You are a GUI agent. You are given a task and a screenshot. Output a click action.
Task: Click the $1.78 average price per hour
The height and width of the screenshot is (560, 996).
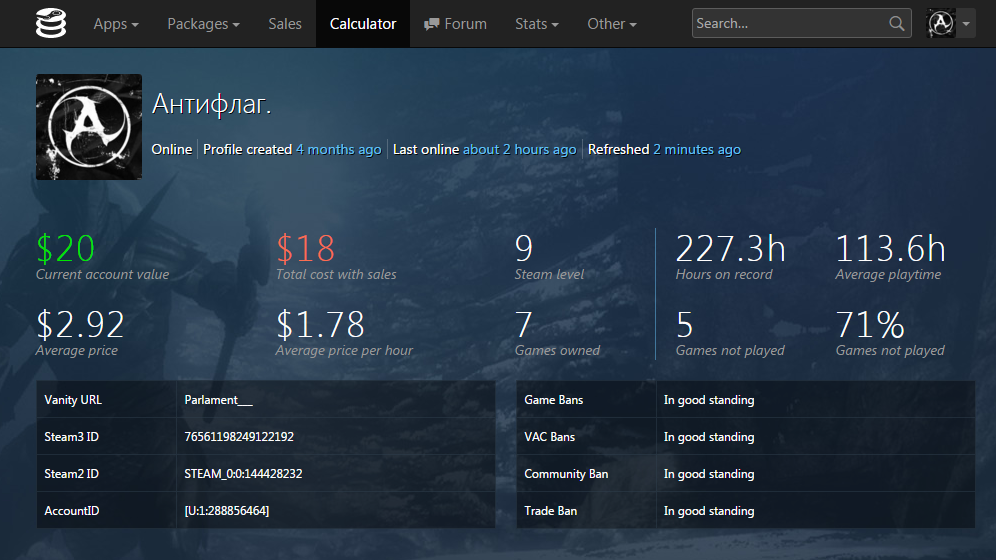(x=320, y=324)
